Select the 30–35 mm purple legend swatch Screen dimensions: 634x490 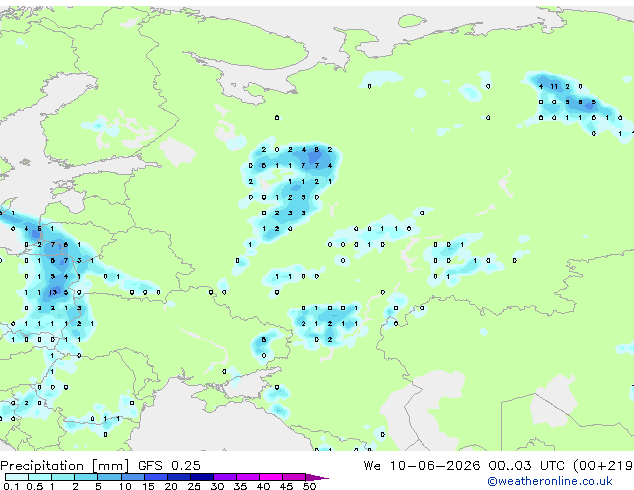[x=224, y=477]
